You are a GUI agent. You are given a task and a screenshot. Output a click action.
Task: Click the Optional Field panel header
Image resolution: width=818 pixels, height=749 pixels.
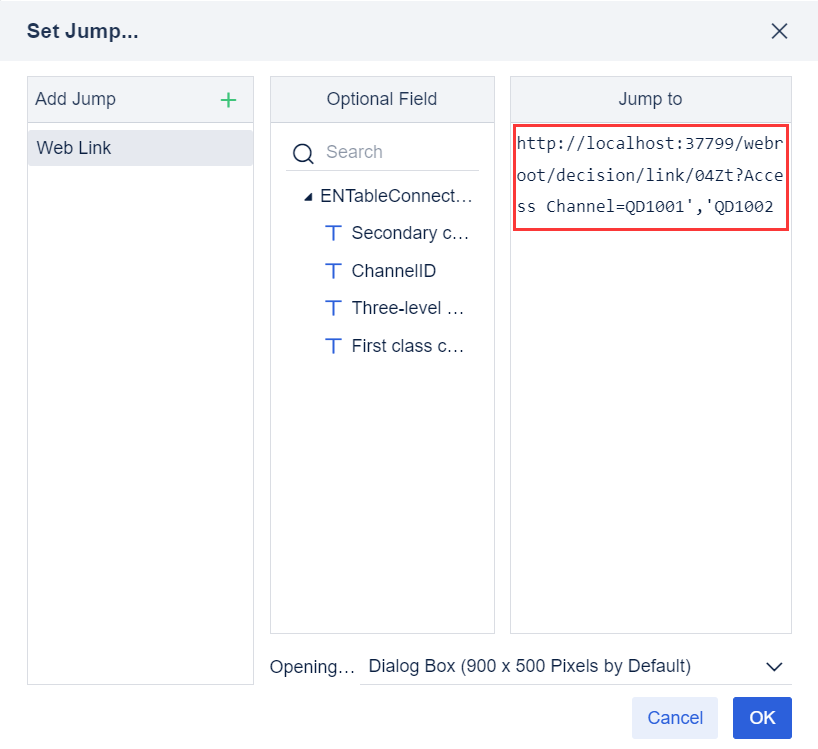(x=382, y=99)
